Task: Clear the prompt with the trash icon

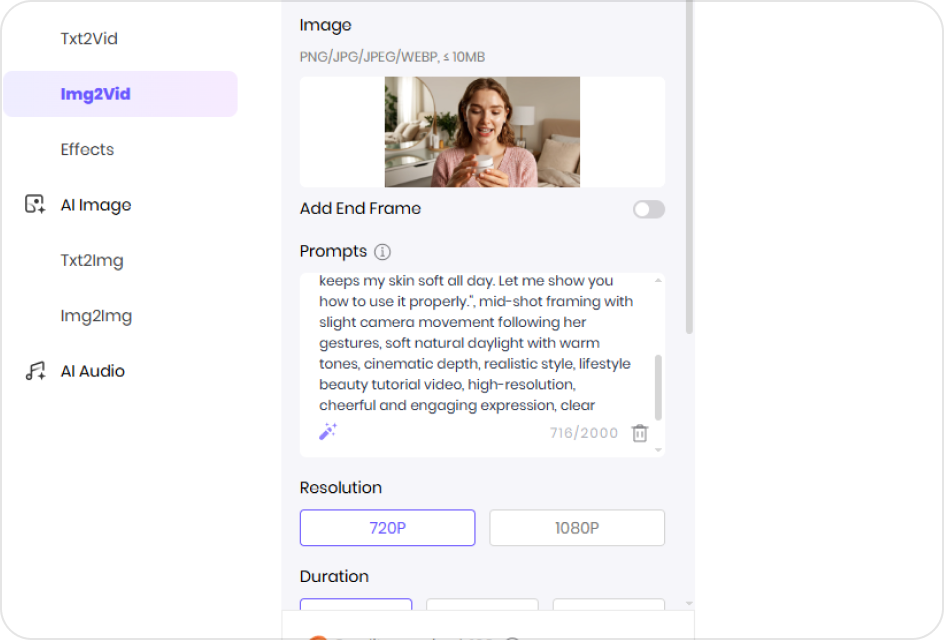Action: coord(639,433)
